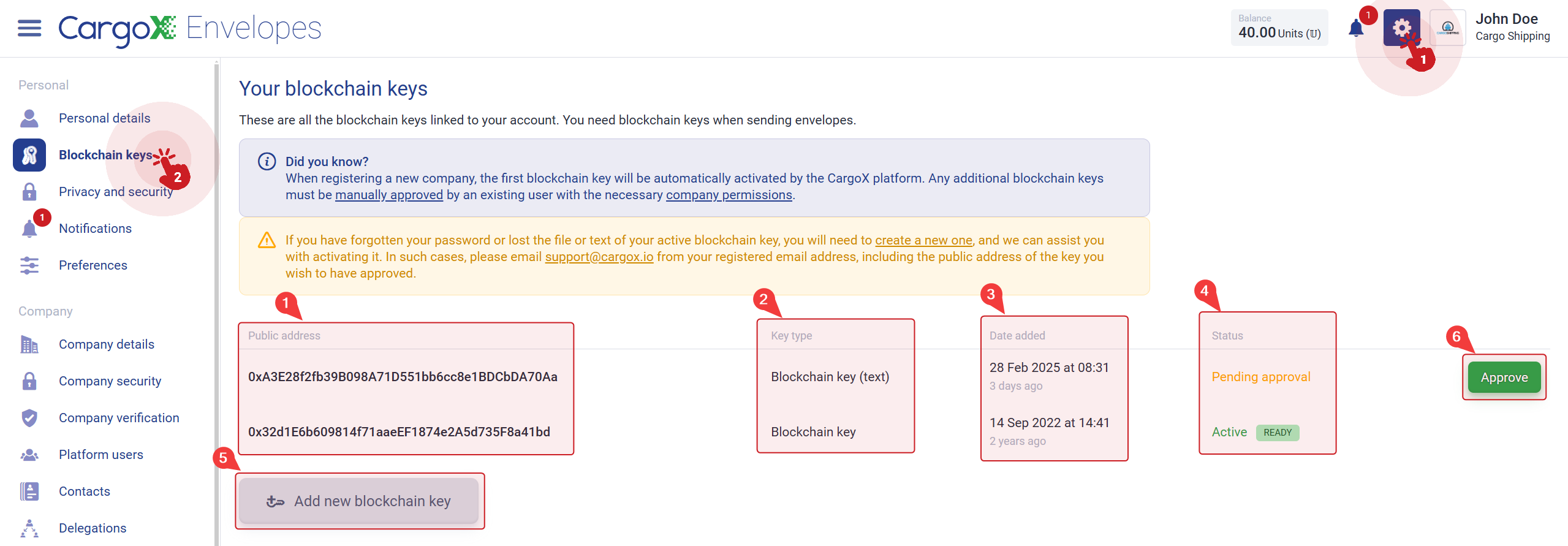Screen dimensions: 1568x546
Task: Open Notifications in the sidebar
Action: [x=95, y=229]
